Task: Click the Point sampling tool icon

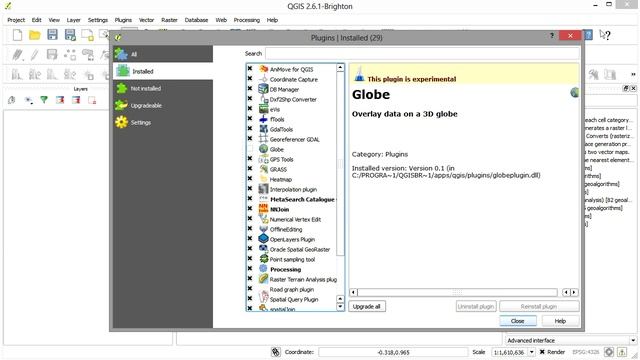Action: click(x=264, y=259)
